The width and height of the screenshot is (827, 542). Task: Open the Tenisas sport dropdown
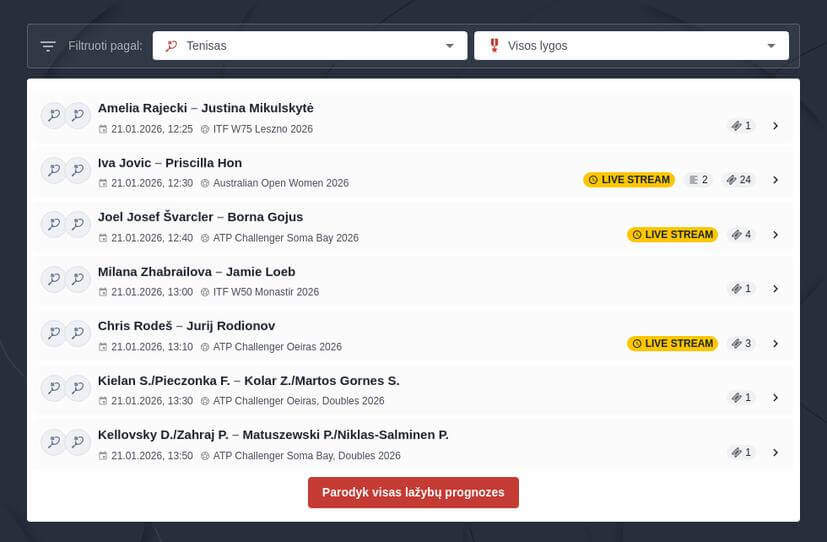click(309, 46)
